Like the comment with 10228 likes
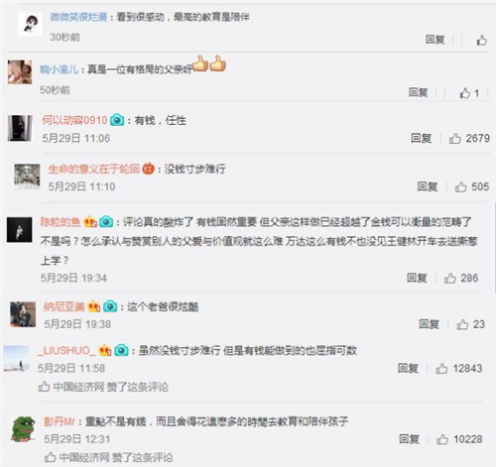This screenshot has height=467, width=496. (443, 439)
